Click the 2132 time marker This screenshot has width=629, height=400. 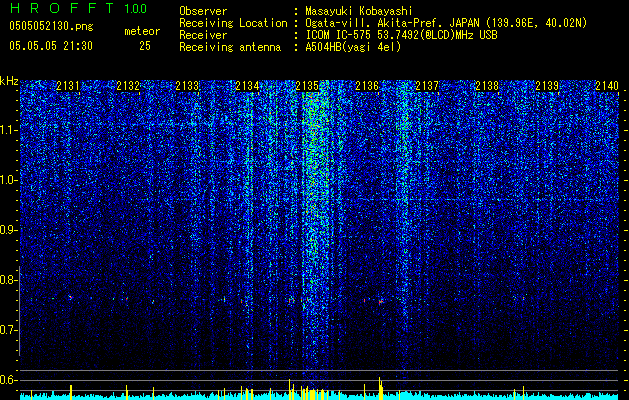click(128, 85)
